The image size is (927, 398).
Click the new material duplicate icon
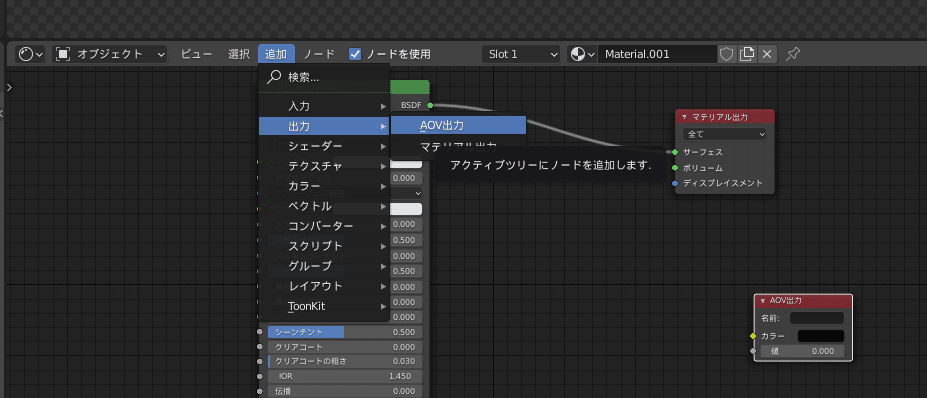(x=747, y=54)
